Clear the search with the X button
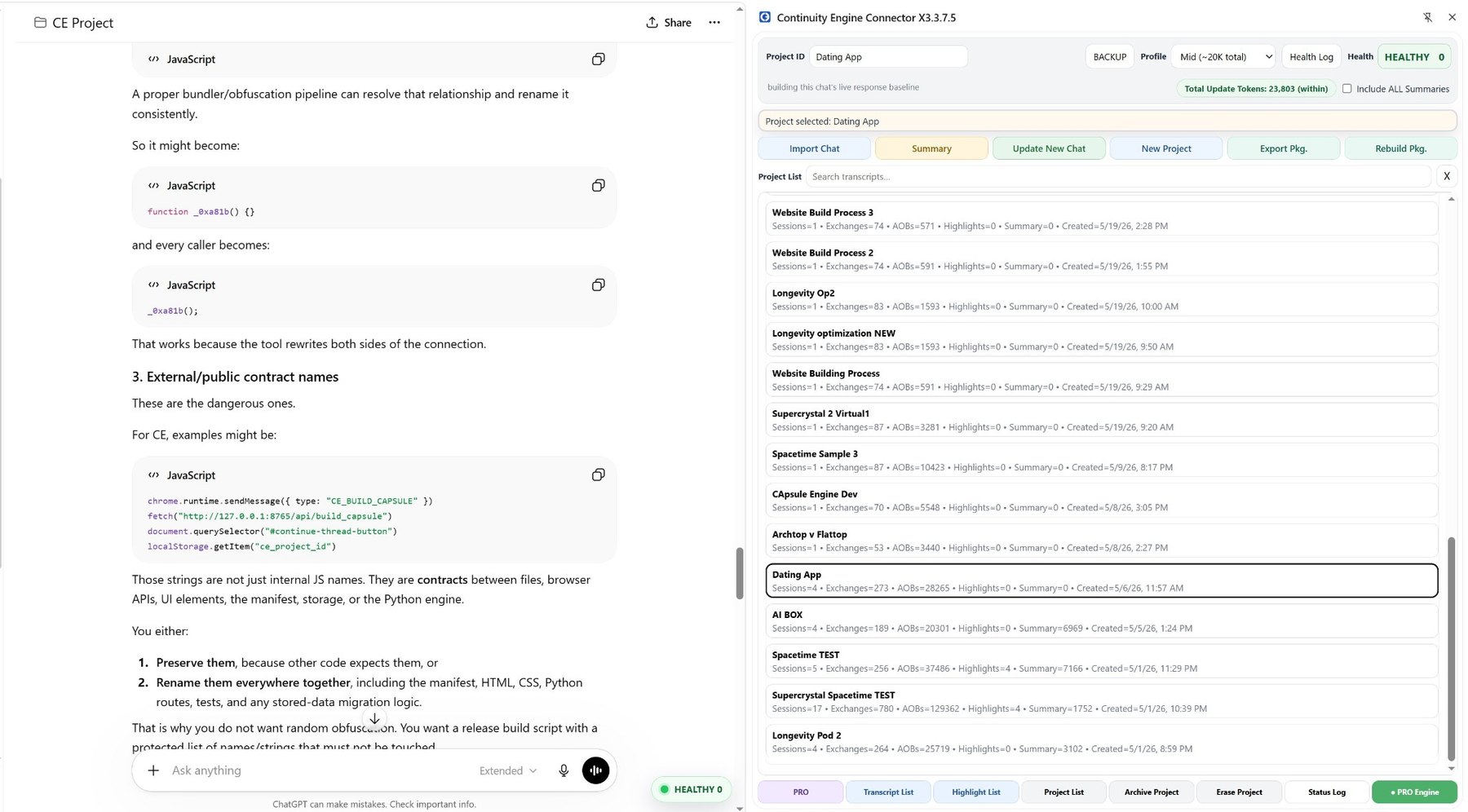 point(1447,176)
